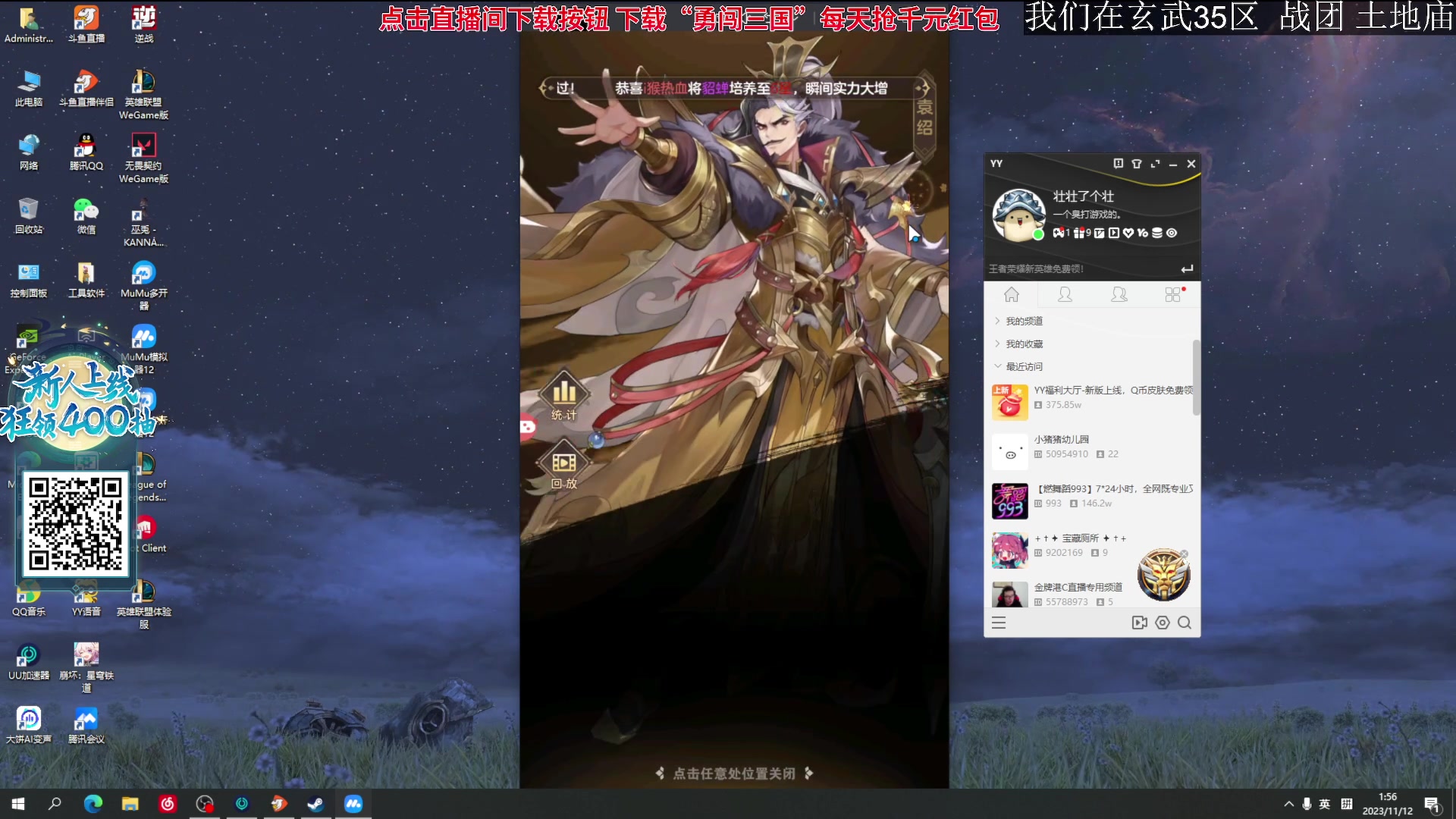Click the YY online status green dot
Screen dimensions: 1456x819
pos(1038,234)
